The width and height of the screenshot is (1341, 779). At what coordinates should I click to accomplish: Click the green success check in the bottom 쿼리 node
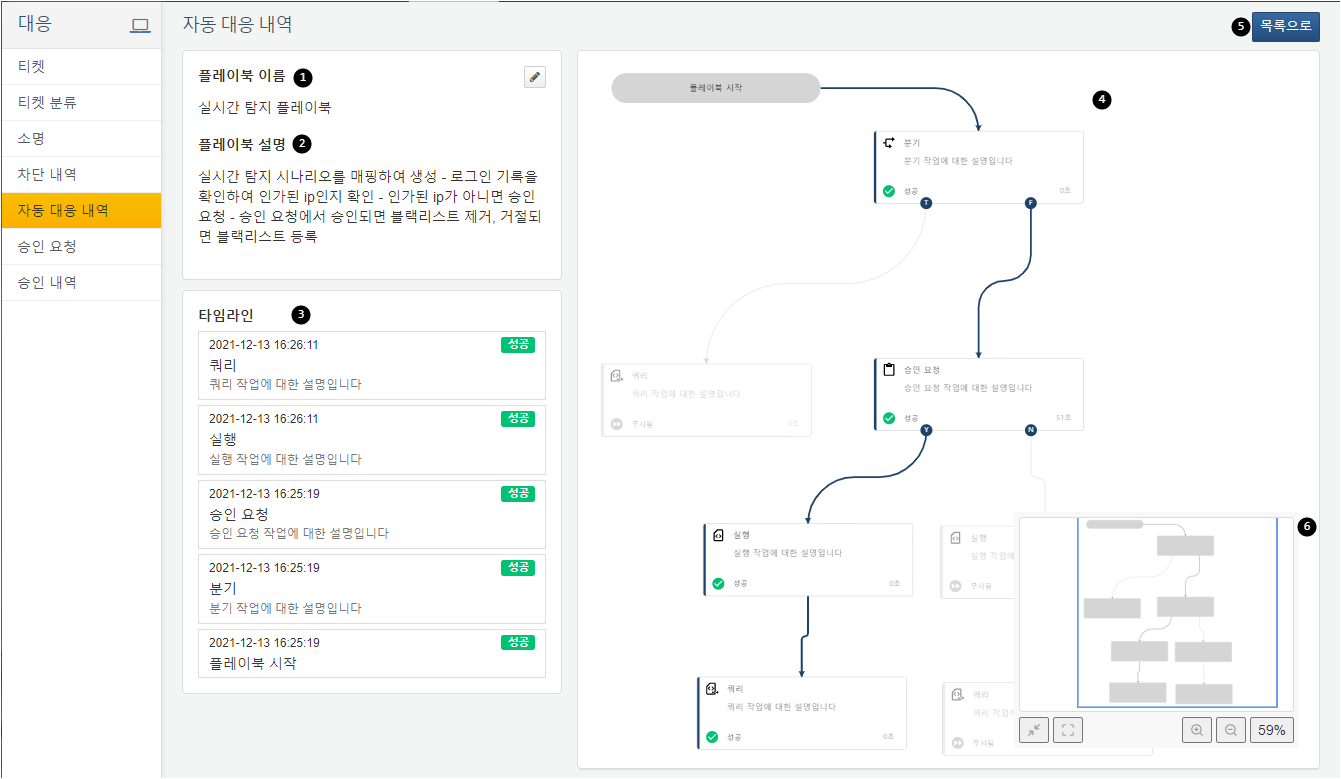(712, 737)
